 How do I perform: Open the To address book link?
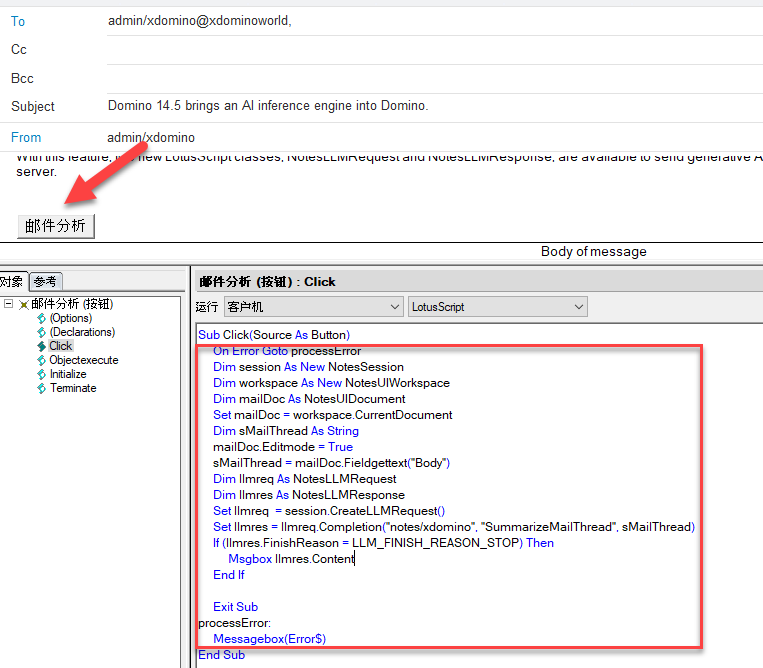coord(18,21)
